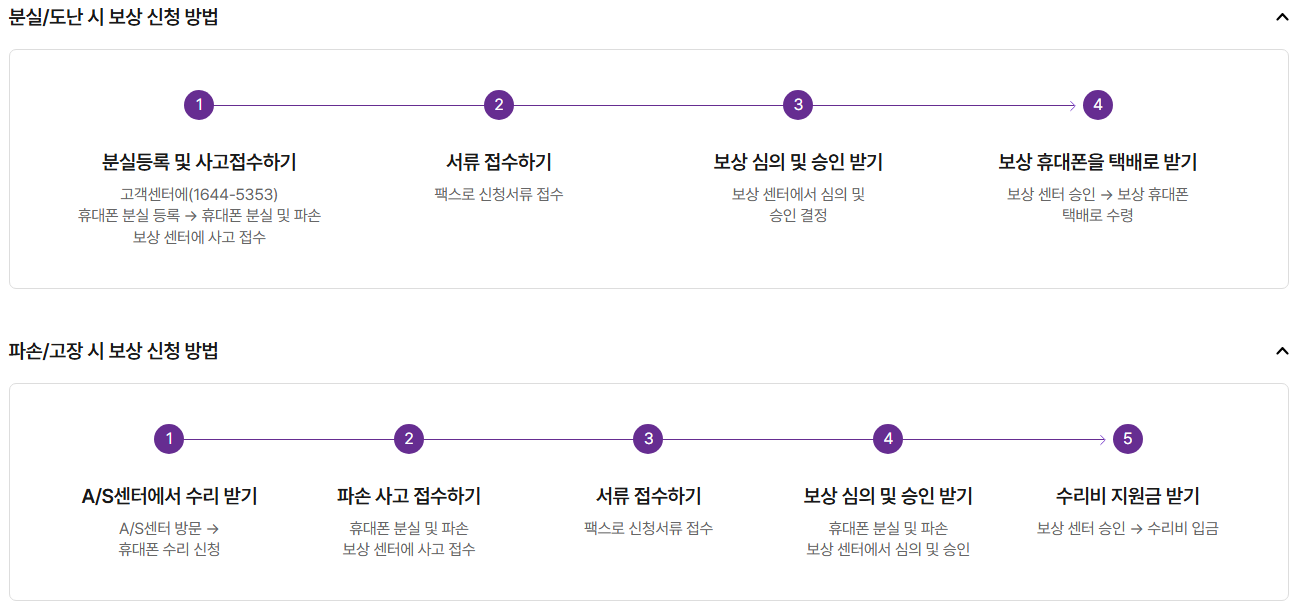Click step 4 circle in the loss/theft process
1303x611 pixels.
tap(1096, 102)
